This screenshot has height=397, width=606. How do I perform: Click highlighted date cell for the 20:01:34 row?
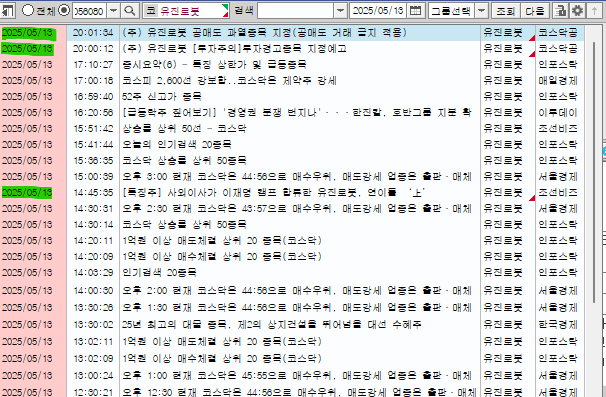click(28, 33)
